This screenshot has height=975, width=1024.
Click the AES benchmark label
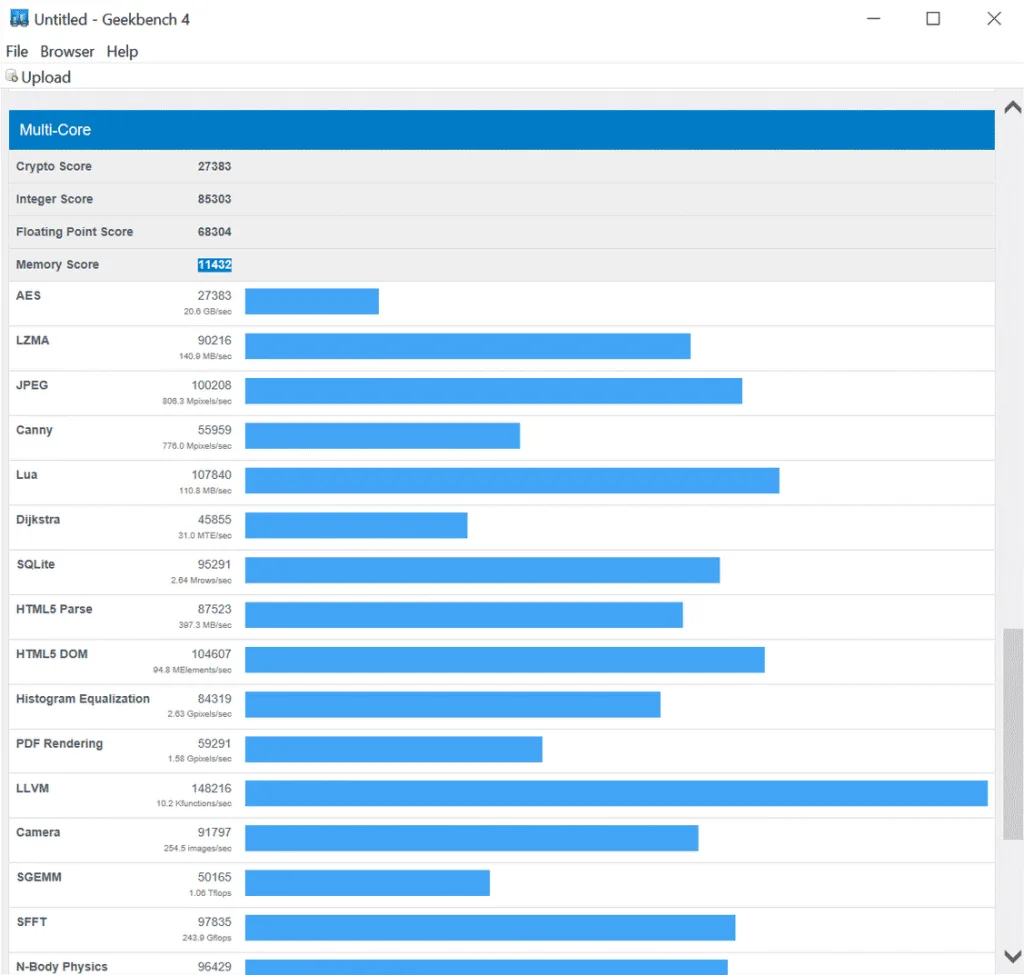point(28,296)
